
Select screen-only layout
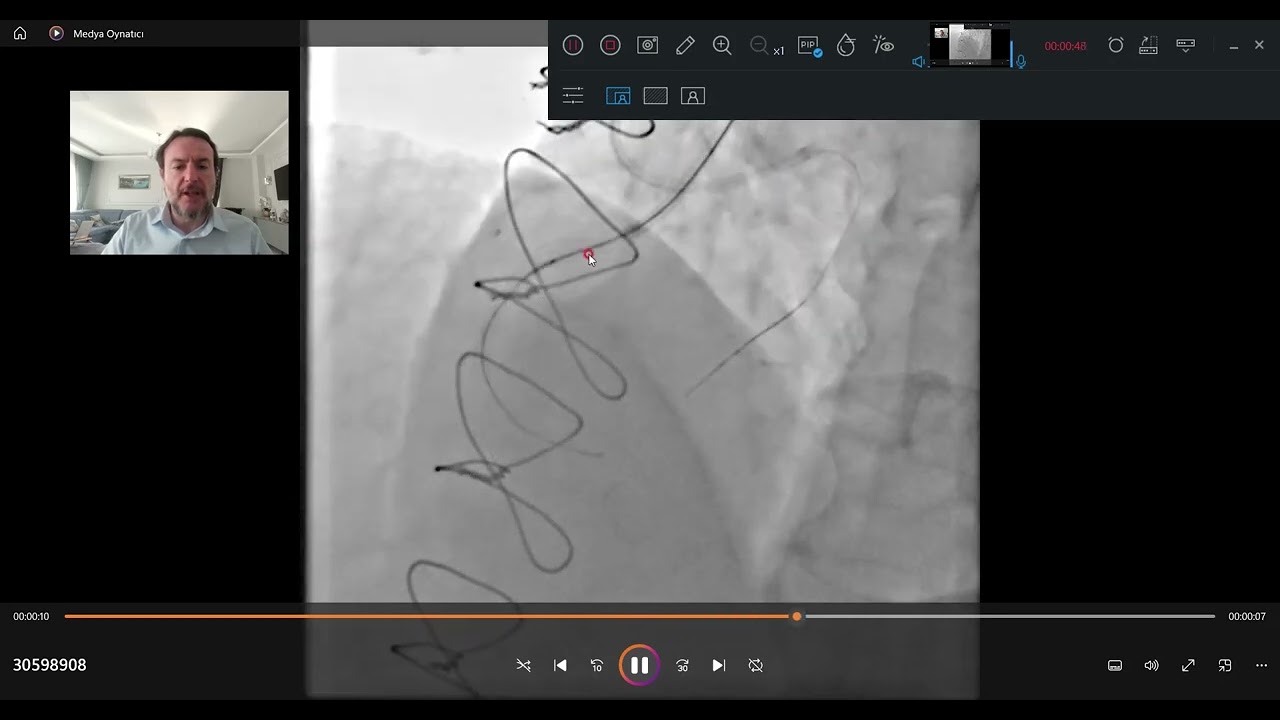coord(655,96)
